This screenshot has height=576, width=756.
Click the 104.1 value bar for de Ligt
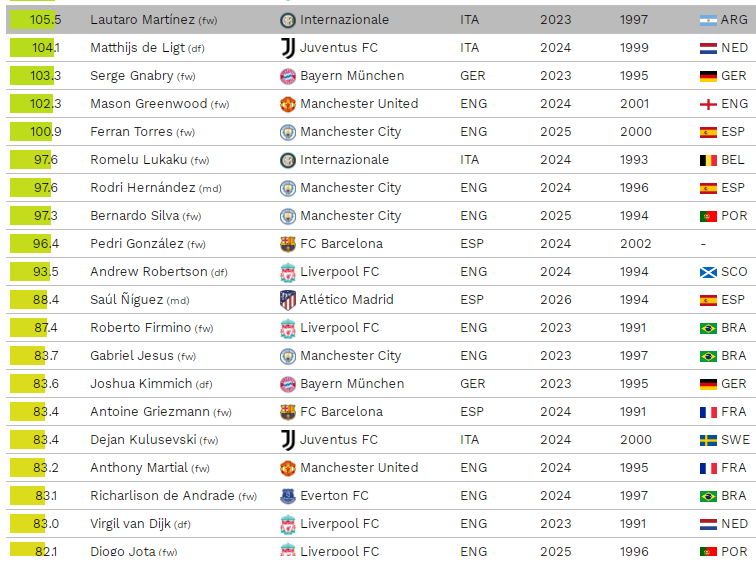[x=32, y=48]
